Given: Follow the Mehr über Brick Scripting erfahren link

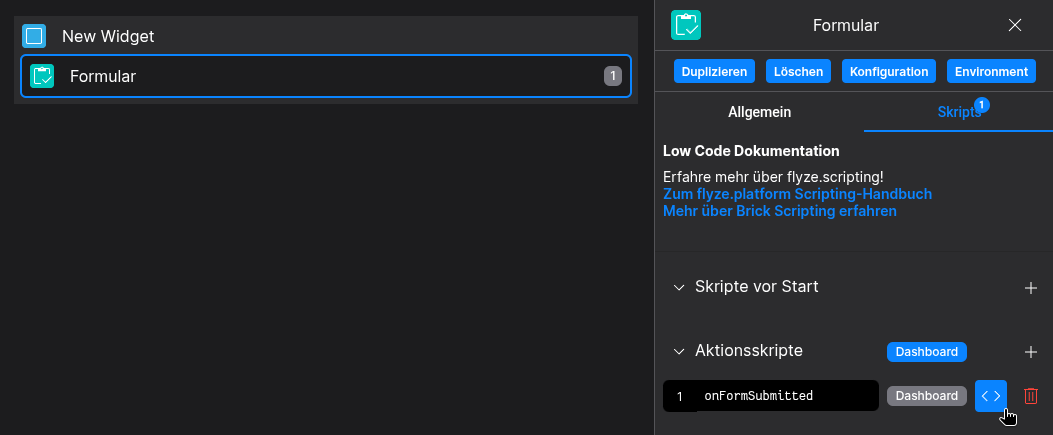Looking at the screenshot, I should pyautogui.click(x=779, y=211).
